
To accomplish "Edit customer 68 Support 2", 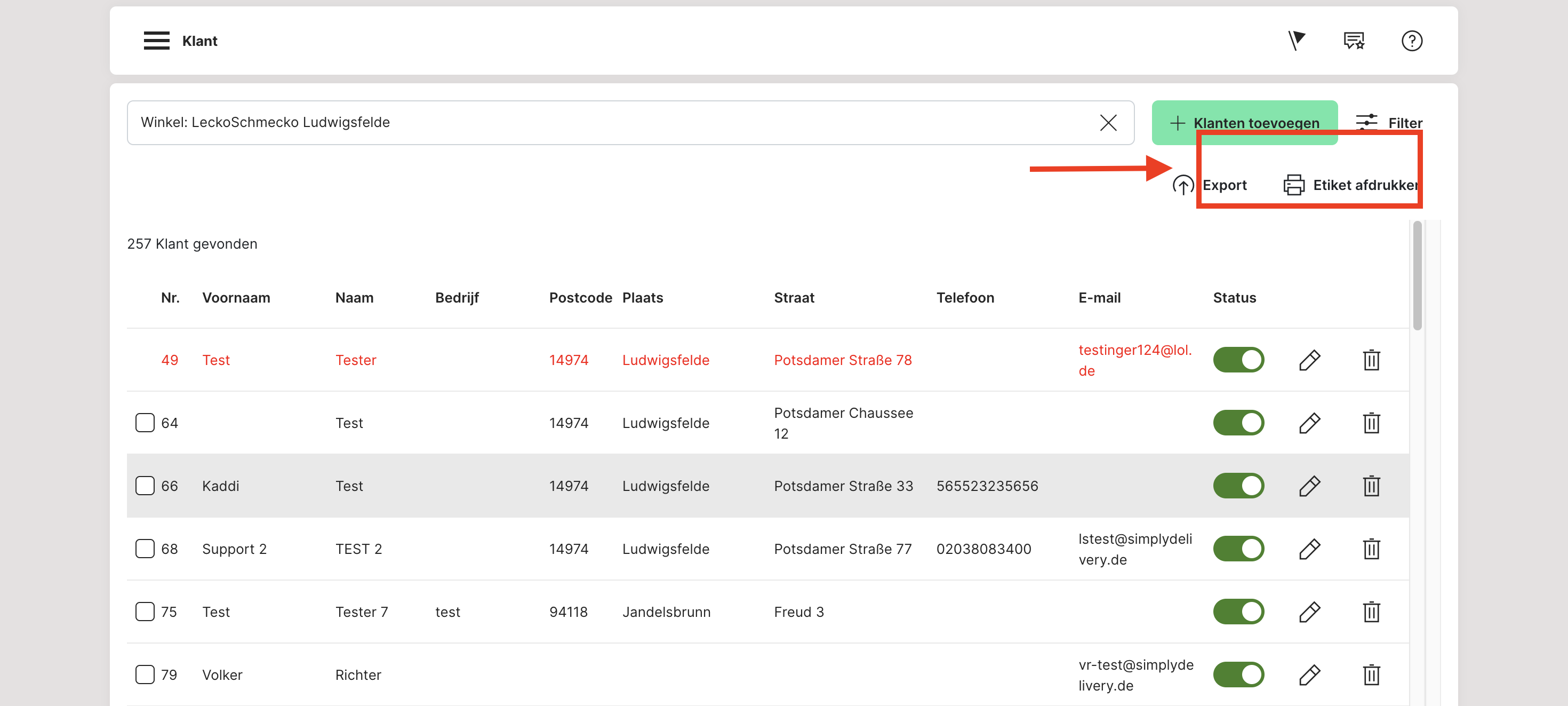I will click(x=1309, y=549).
